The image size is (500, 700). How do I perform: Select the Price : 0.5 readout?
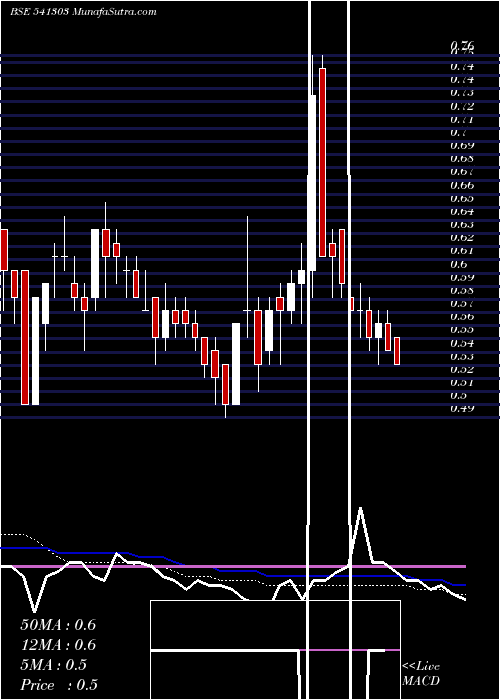[x=59, y=685]
